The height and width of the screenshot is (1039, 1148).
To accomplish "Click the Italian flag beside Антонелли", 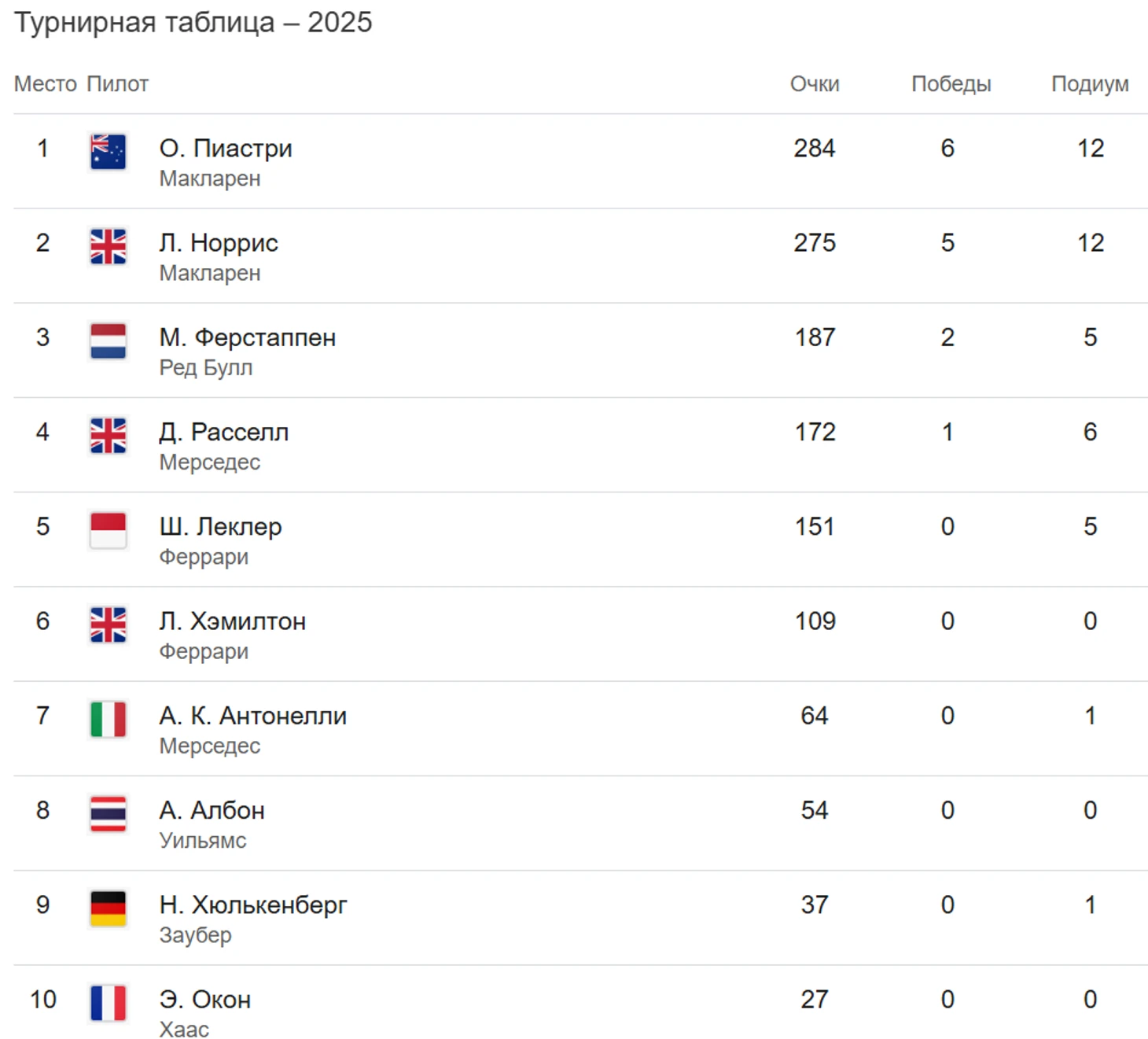I will (108, 719).
